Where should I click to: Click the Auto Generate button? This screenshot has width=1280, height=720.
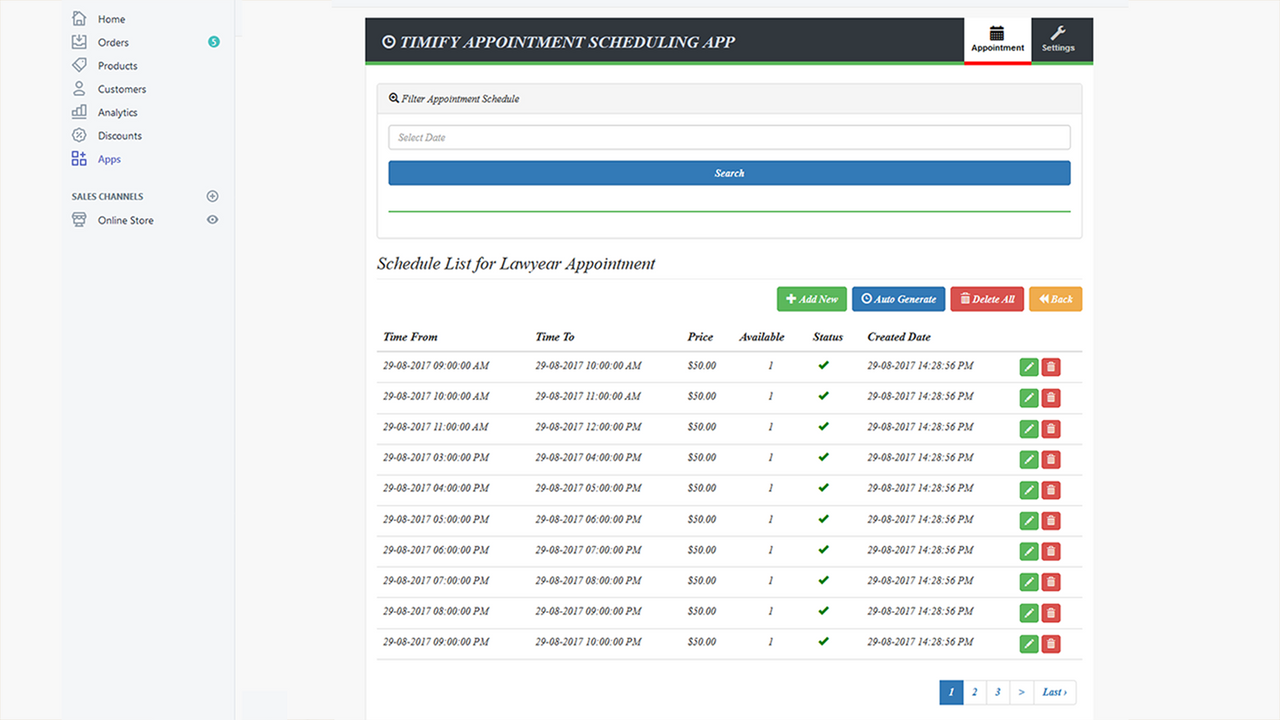coord(898,299)
